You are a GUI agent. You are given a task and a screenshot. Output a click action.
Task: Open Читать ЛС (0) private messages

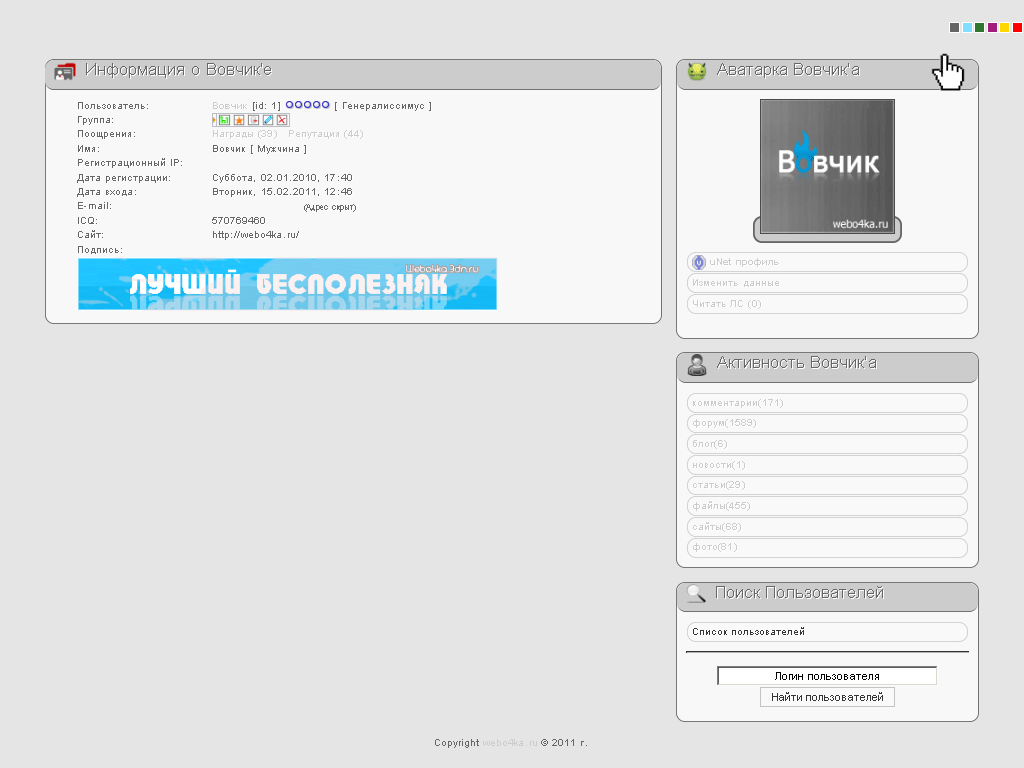827,304
